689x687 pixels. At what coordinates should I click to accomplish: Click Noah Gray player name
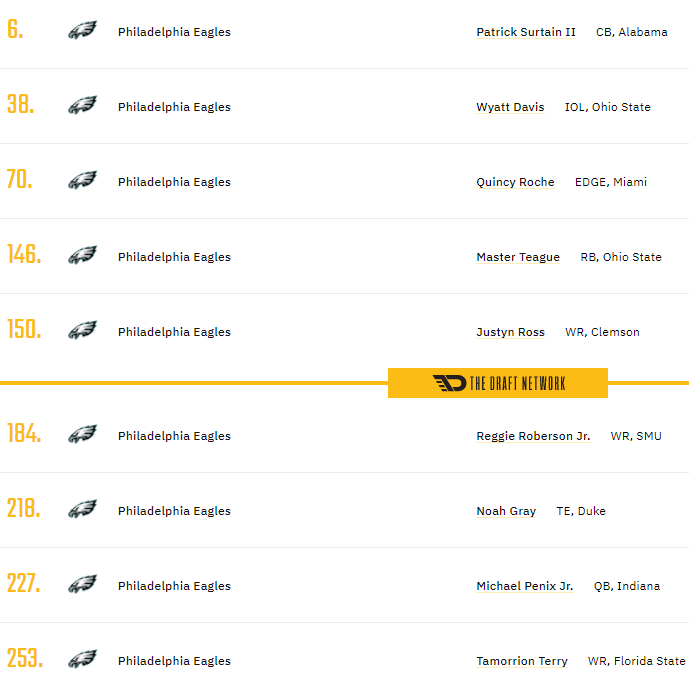point(506,511)
